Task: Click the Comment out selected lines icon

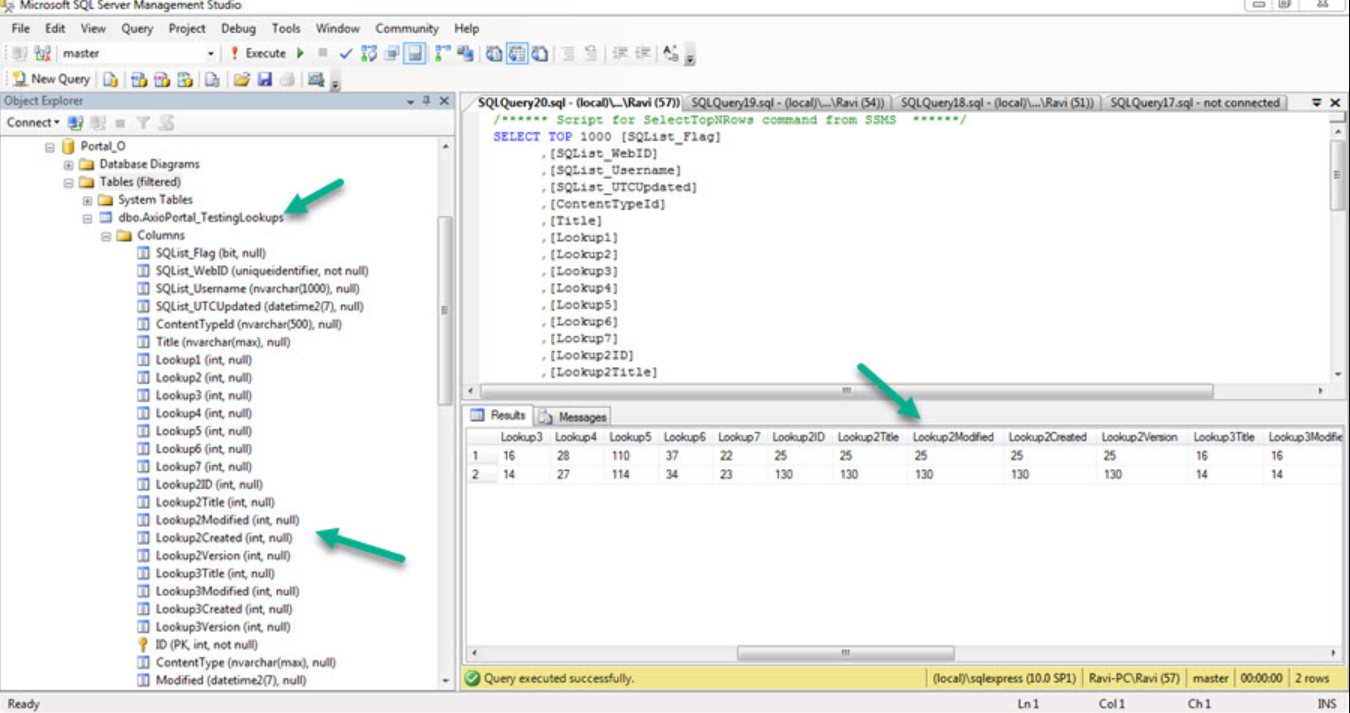Action: [x=568, y=53]
